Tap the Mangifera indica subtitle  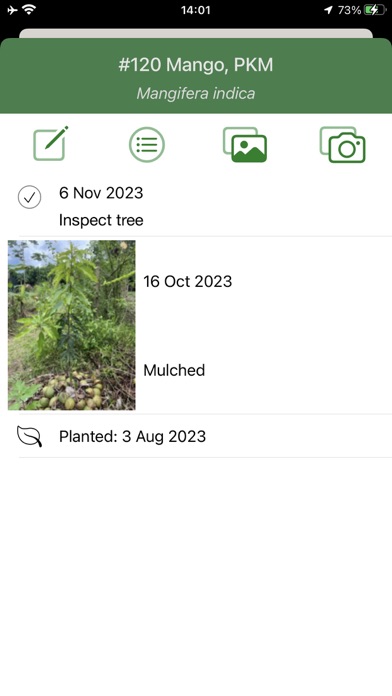(196, 94)
